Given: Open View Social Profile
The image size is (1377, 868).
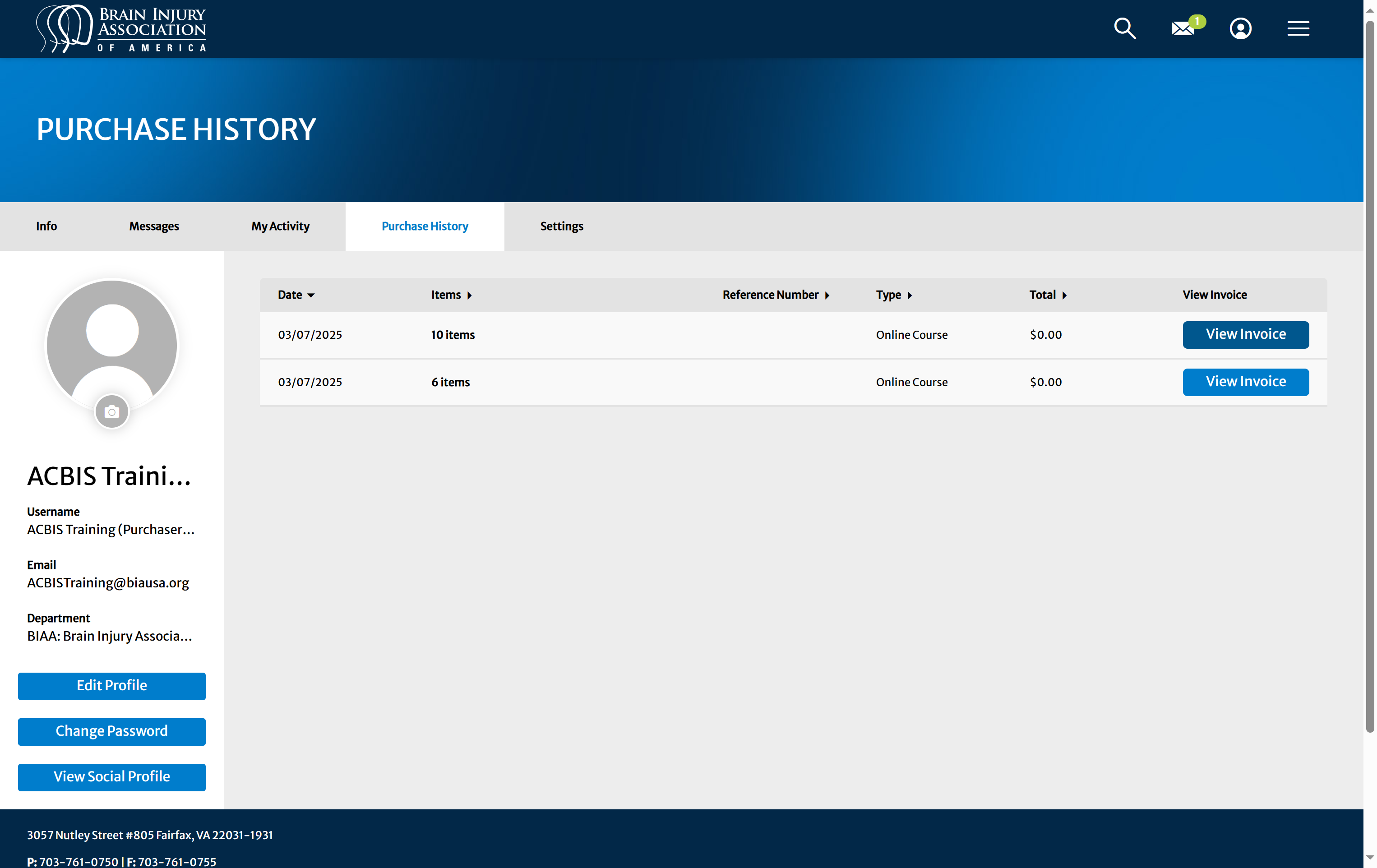Looking at the screenshot, I should click(111, 777).
